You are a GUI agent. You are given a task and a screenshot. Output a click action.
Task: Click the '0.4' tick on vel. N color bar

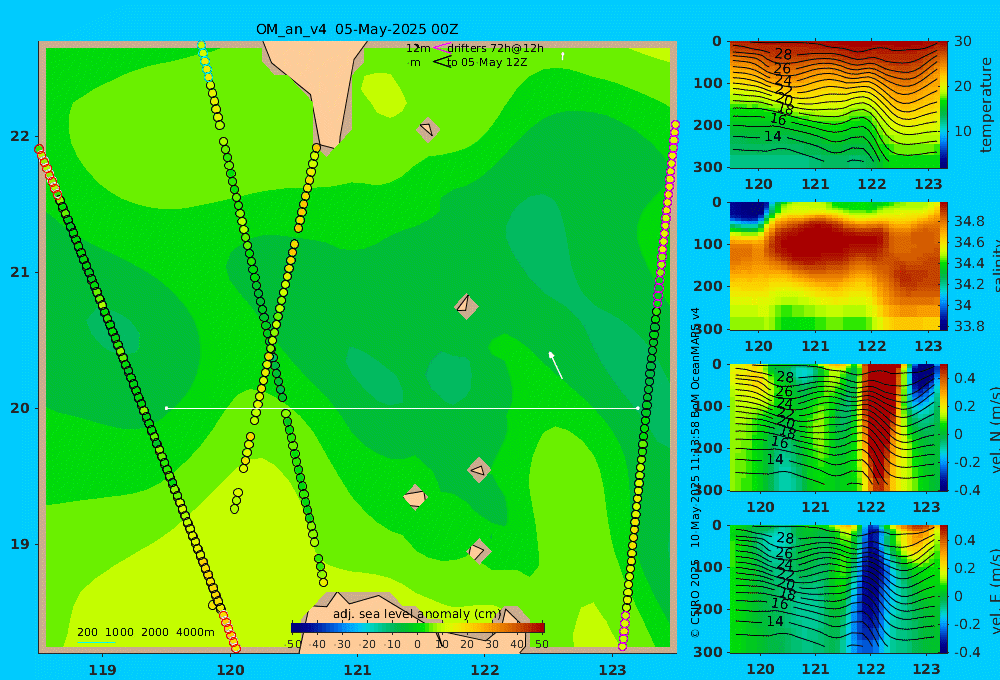click(965, 378)
